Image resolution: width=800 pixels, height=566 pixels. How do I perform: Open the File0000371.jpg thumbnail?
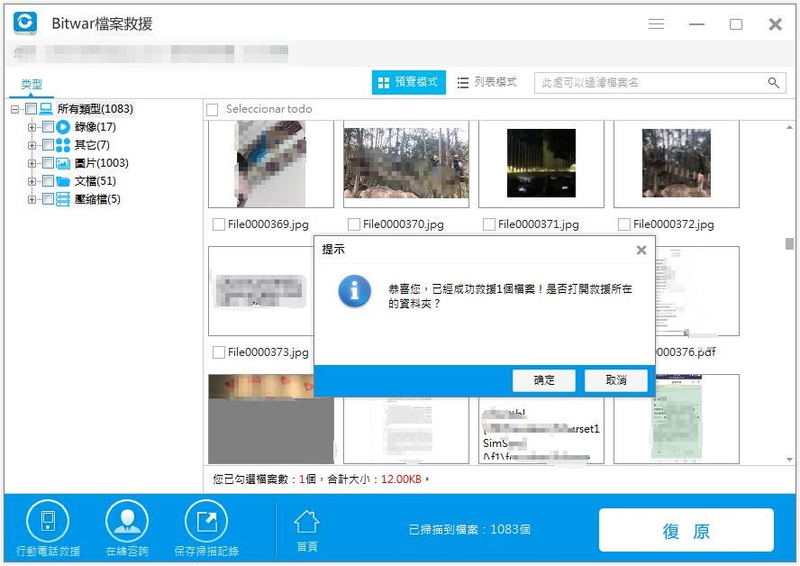pyautogui.click(x=541, y=164)
